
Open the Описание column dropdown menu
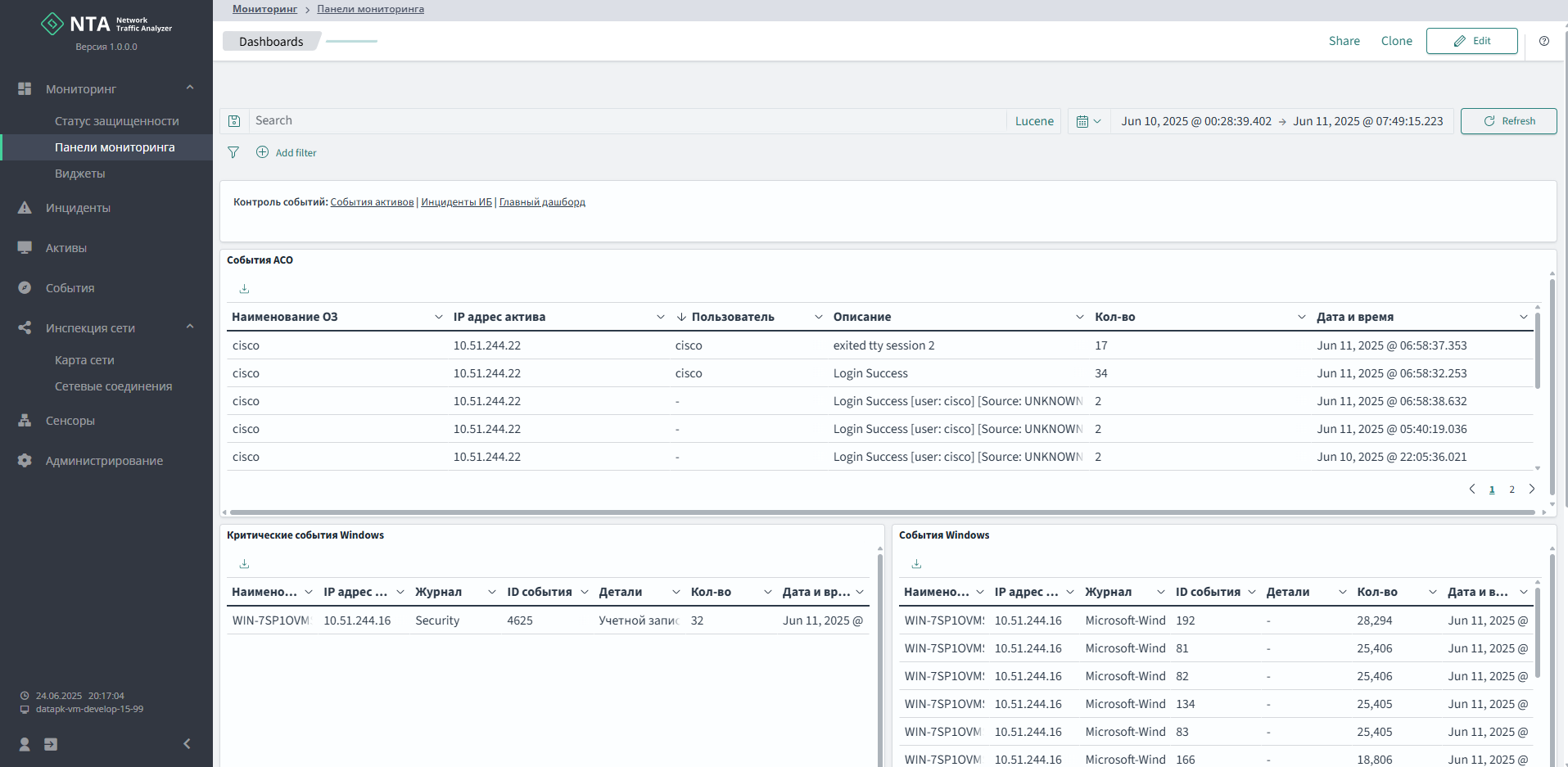[1079, 317]
